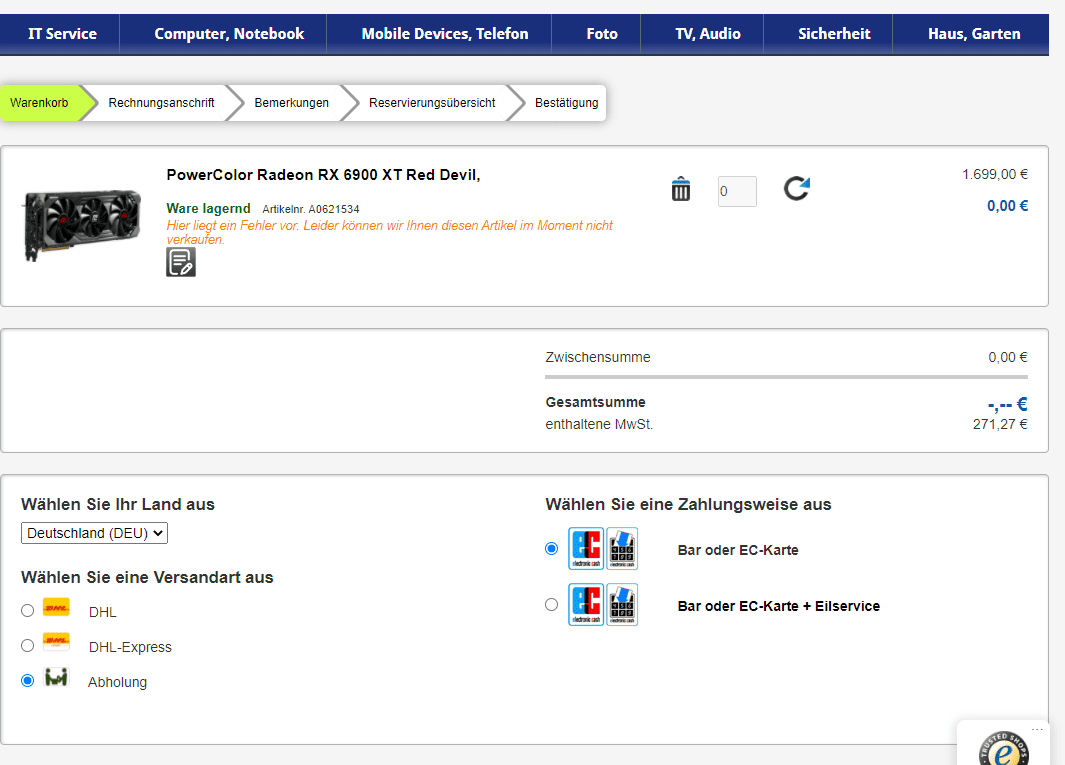Open PowerColor Radeon RX 6900 XT product link

(x=323, y=175)
